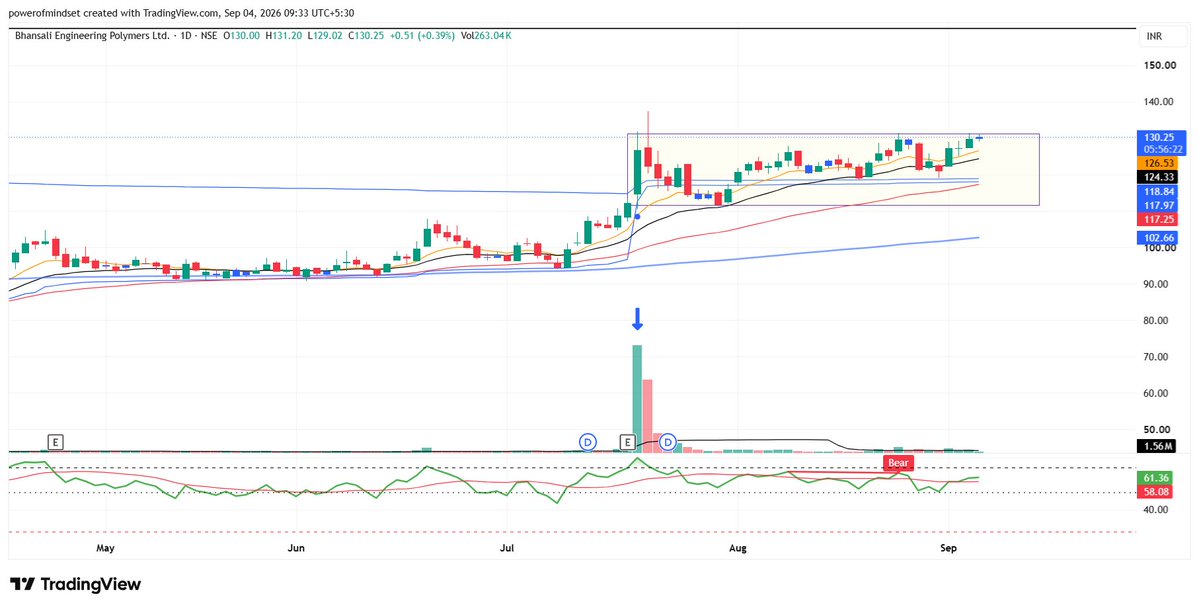Click the blue 117.97 price label
The height and width of the screenshot is (609, 1199).
[1155, 205]
